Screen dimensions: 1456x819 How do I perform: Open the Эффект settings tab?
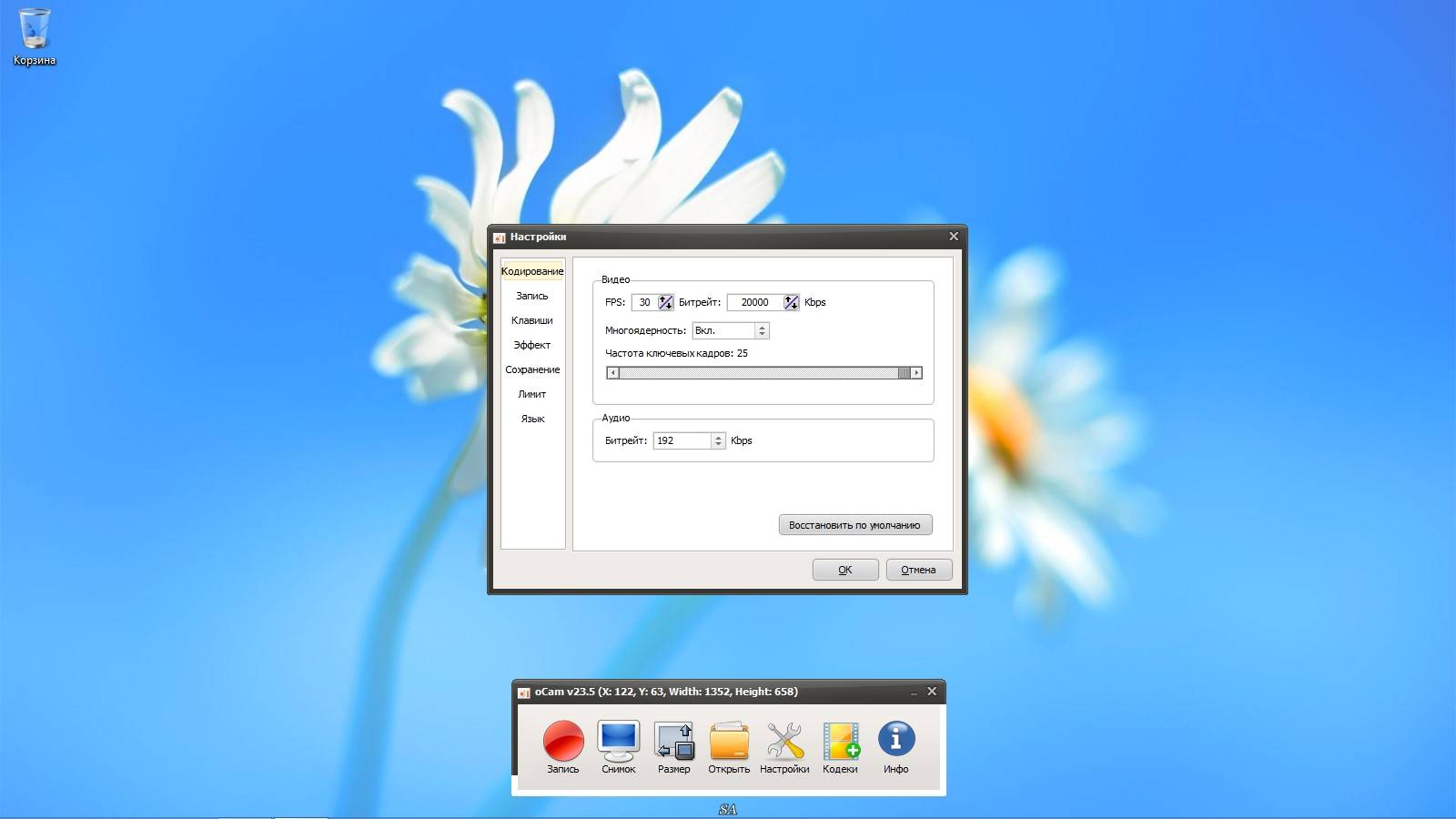(532, 345)
